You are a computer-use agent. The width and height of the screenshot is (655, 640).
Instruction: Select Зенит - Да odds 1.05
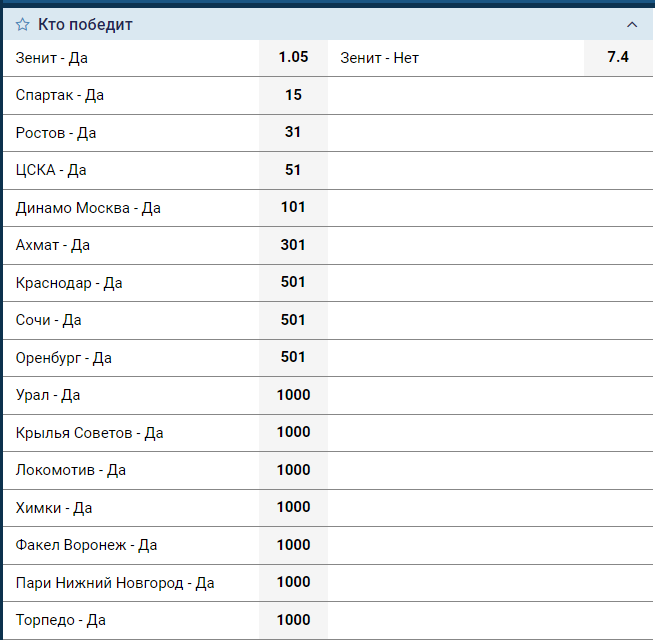293,58
